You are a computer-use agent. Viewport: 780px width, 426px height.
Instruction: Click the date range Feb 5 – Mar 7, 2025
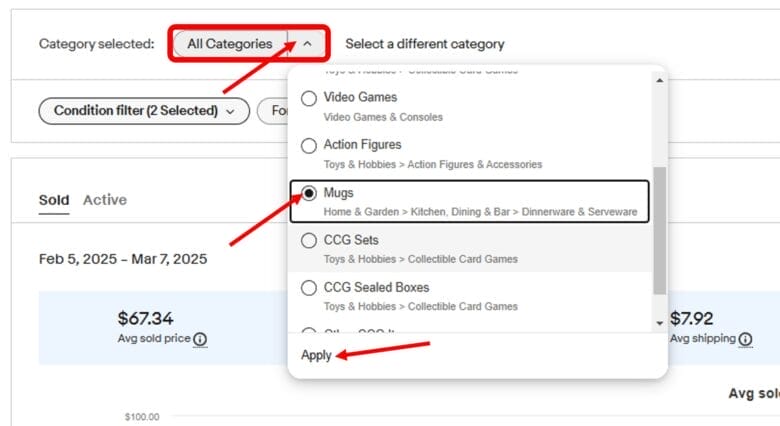pyautogui.click(x=123, y=259)
